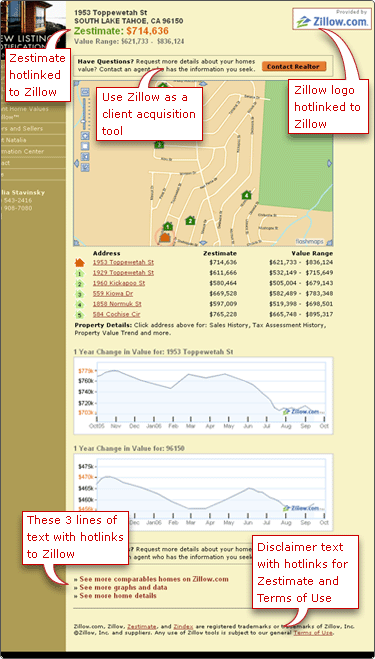The height and width of the screenshot is (659, 375).
Task: Click numbered icon 5 beside 584 Cochise Cir
Action: [x=80, y=315]
